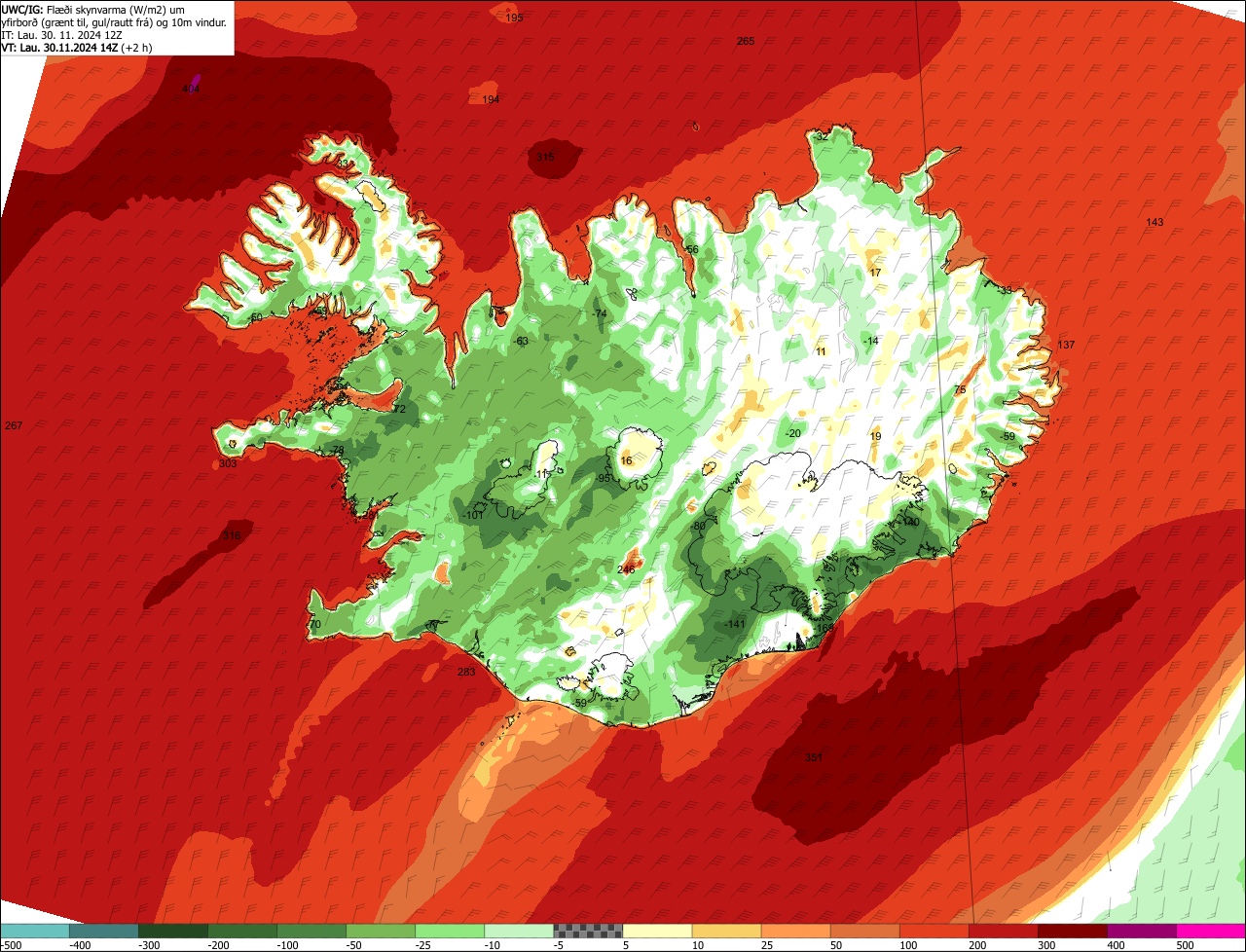Screen dimensions: 1246x952
Task: Click the 50 to 100 orange legend swatch
Action: pyautogui.click(x=865, y=931)
